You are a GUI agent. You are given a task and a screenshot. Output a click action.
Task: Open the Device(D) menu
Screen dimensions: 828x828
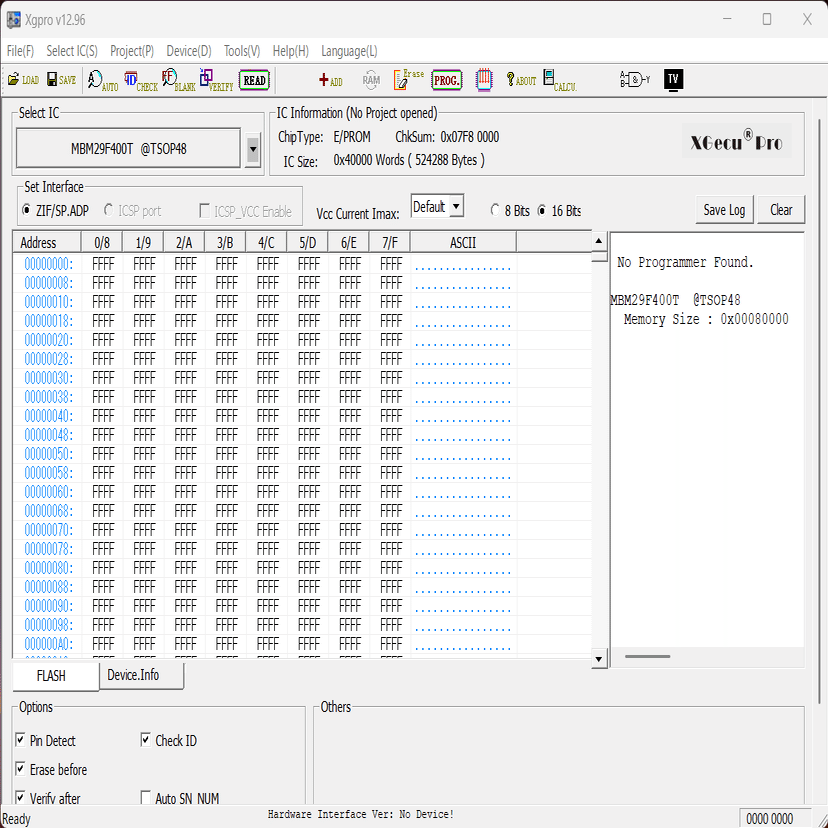(x=188, y=51)
